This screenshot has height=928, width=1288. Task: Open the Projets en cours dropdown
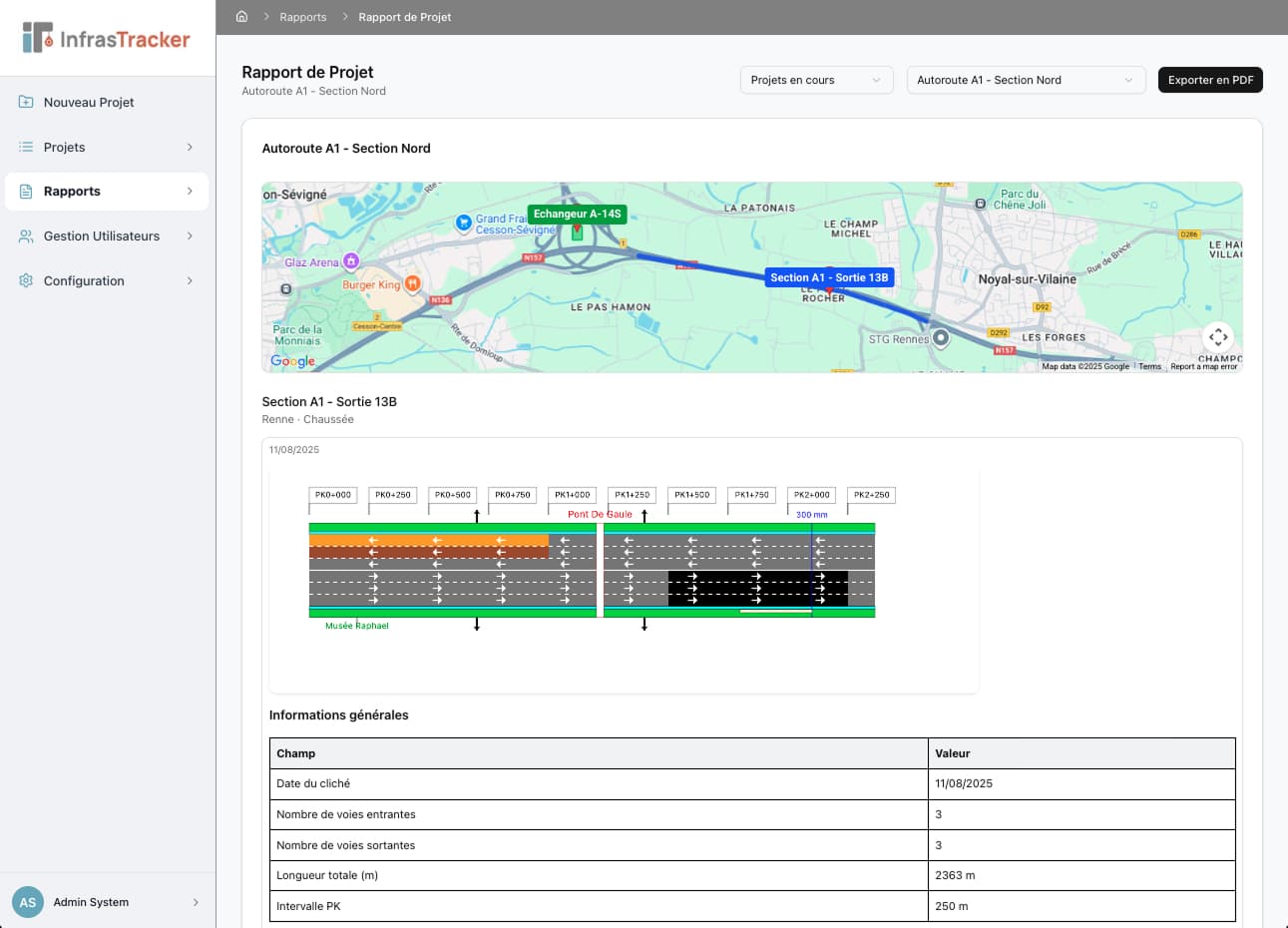(x=816, y=80)
